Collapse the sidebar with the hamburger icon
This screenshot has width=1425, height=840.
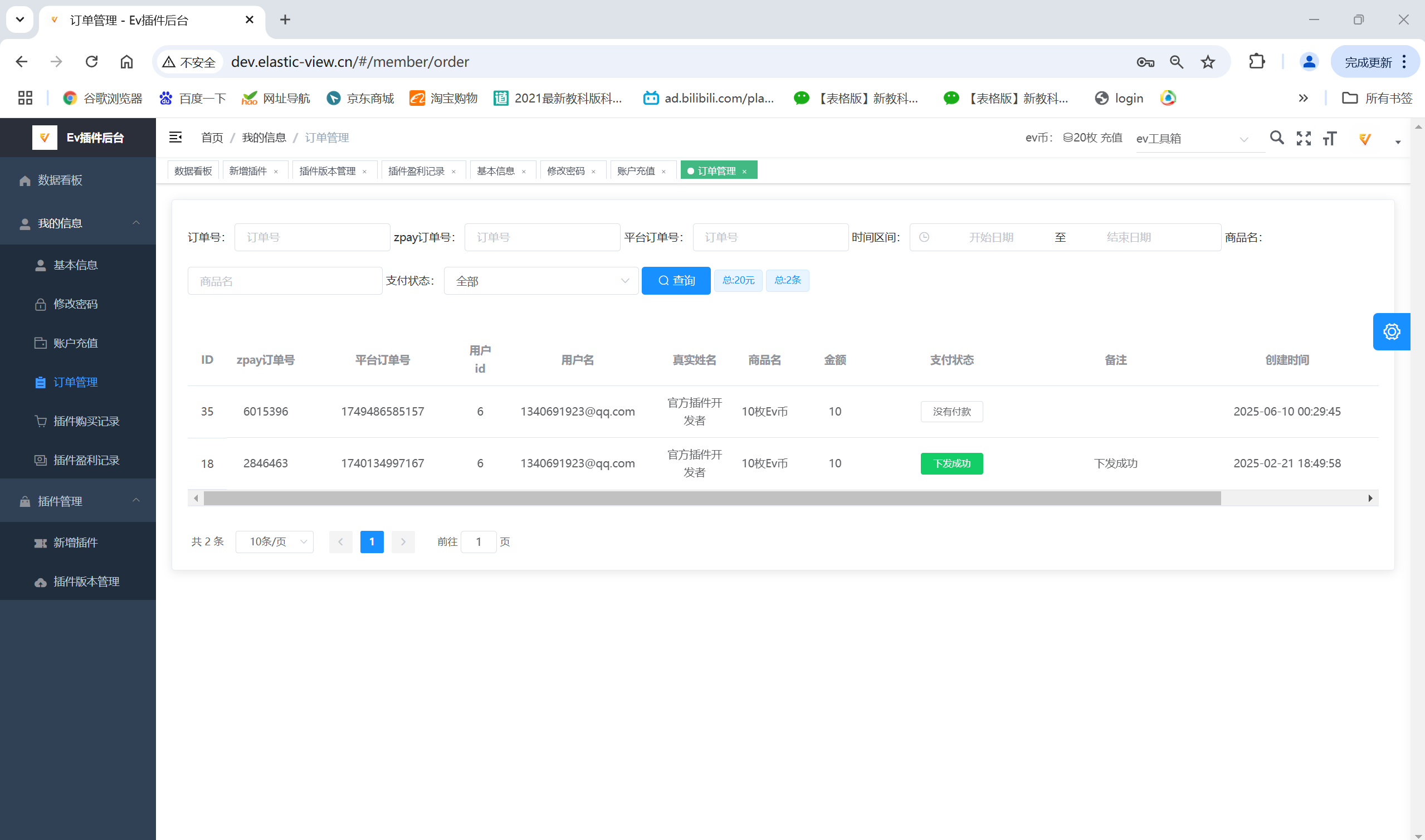(x=175, y=137)
